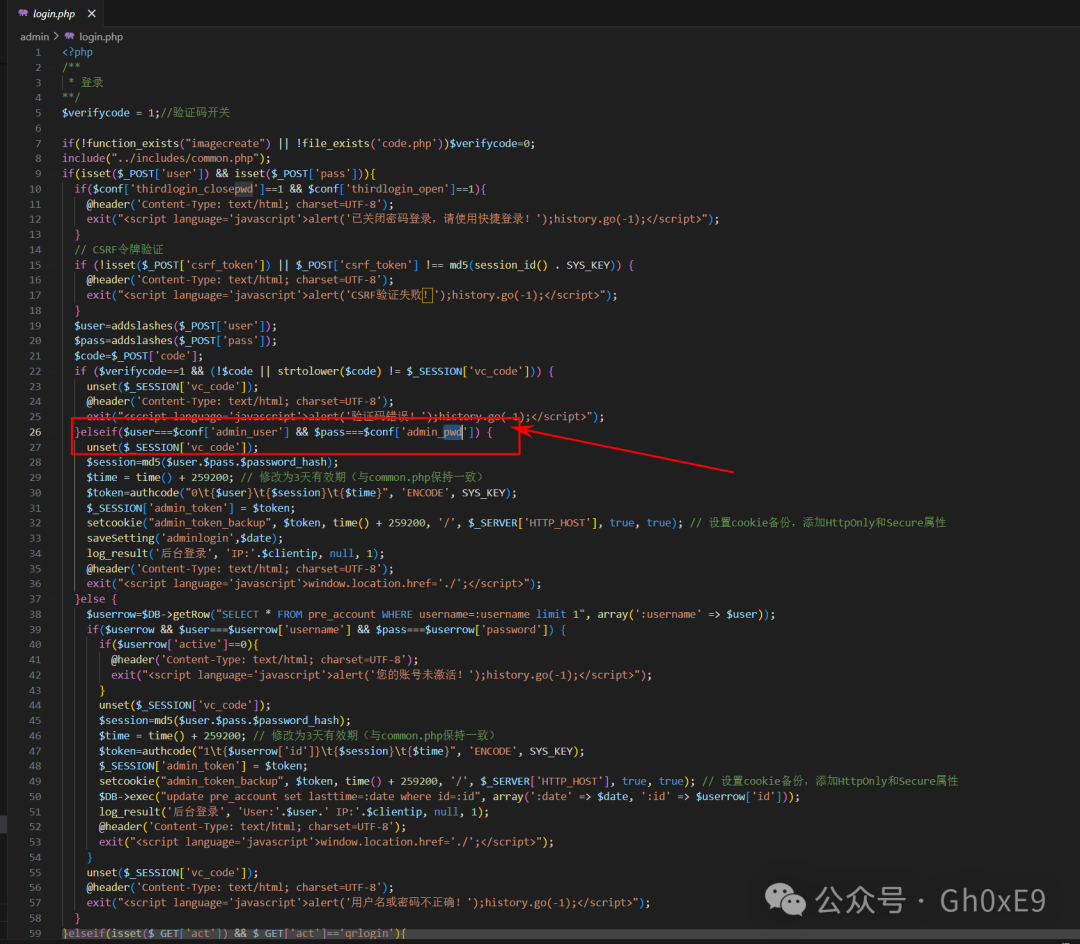The width and height of the screenshot is (1080, 944).
Task: Click '$DB->exec' on line 50
Action: [129, 797]
